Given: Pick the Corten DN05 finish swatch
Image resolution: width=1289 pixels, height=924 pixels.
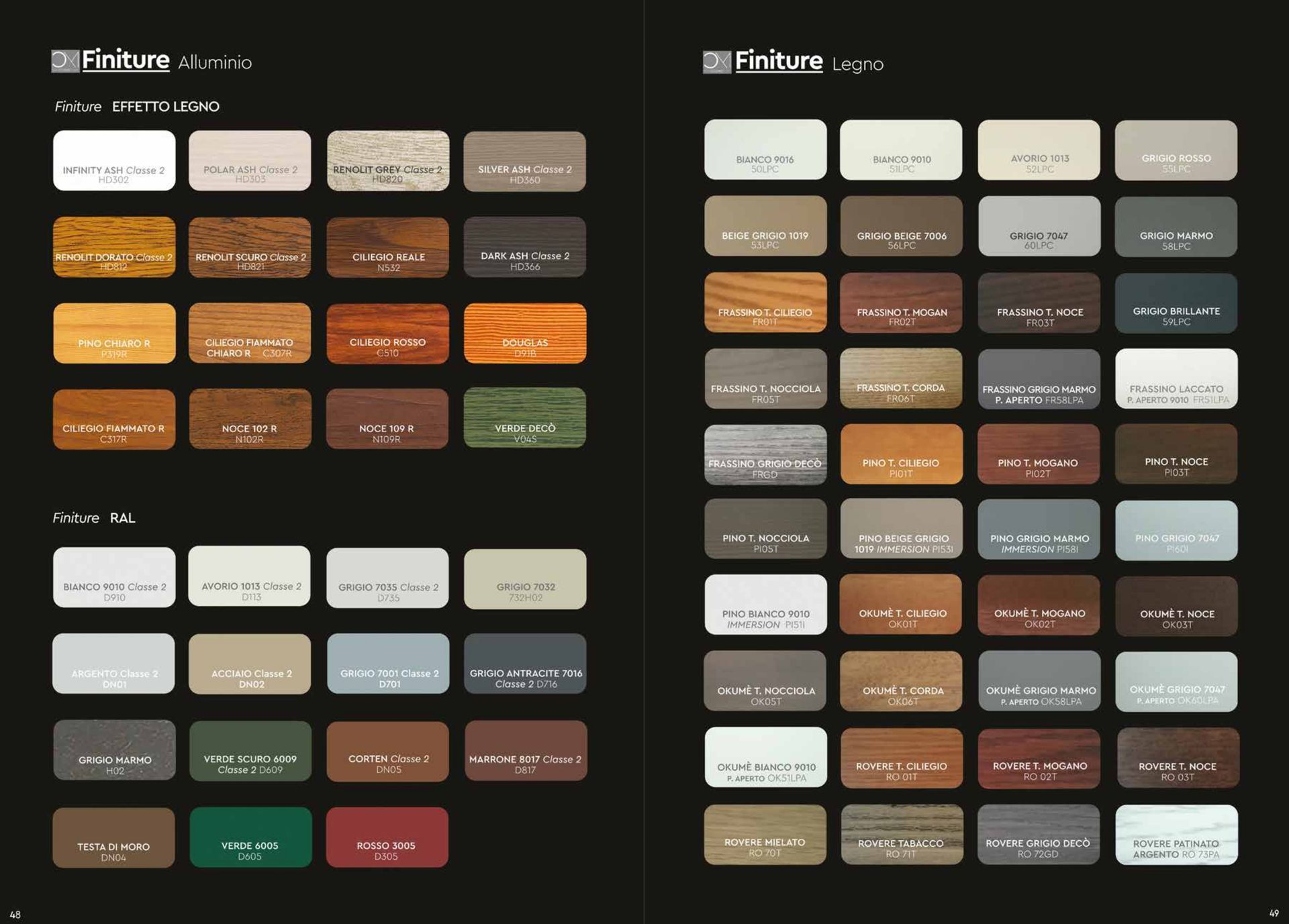Looking at the screenshot, I should 387,752.
